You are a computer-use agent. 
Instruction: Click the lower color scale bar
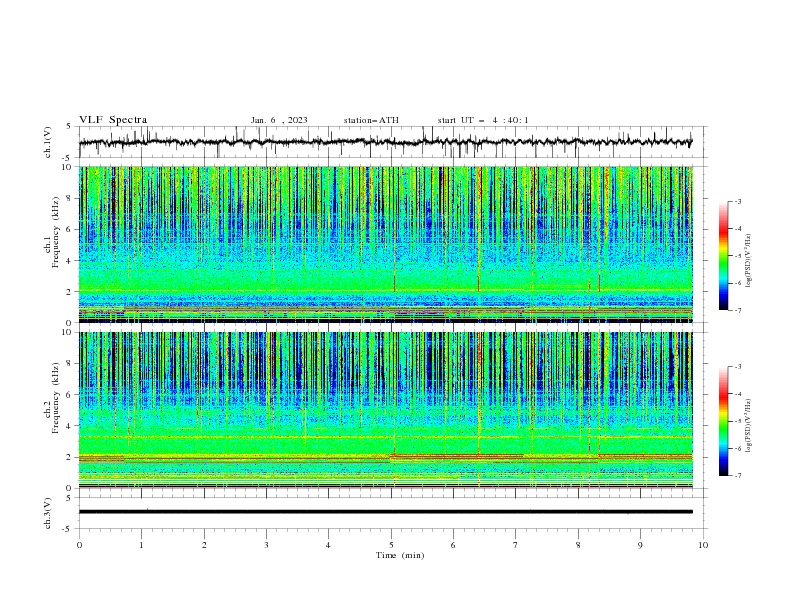(x=723, y=421)
